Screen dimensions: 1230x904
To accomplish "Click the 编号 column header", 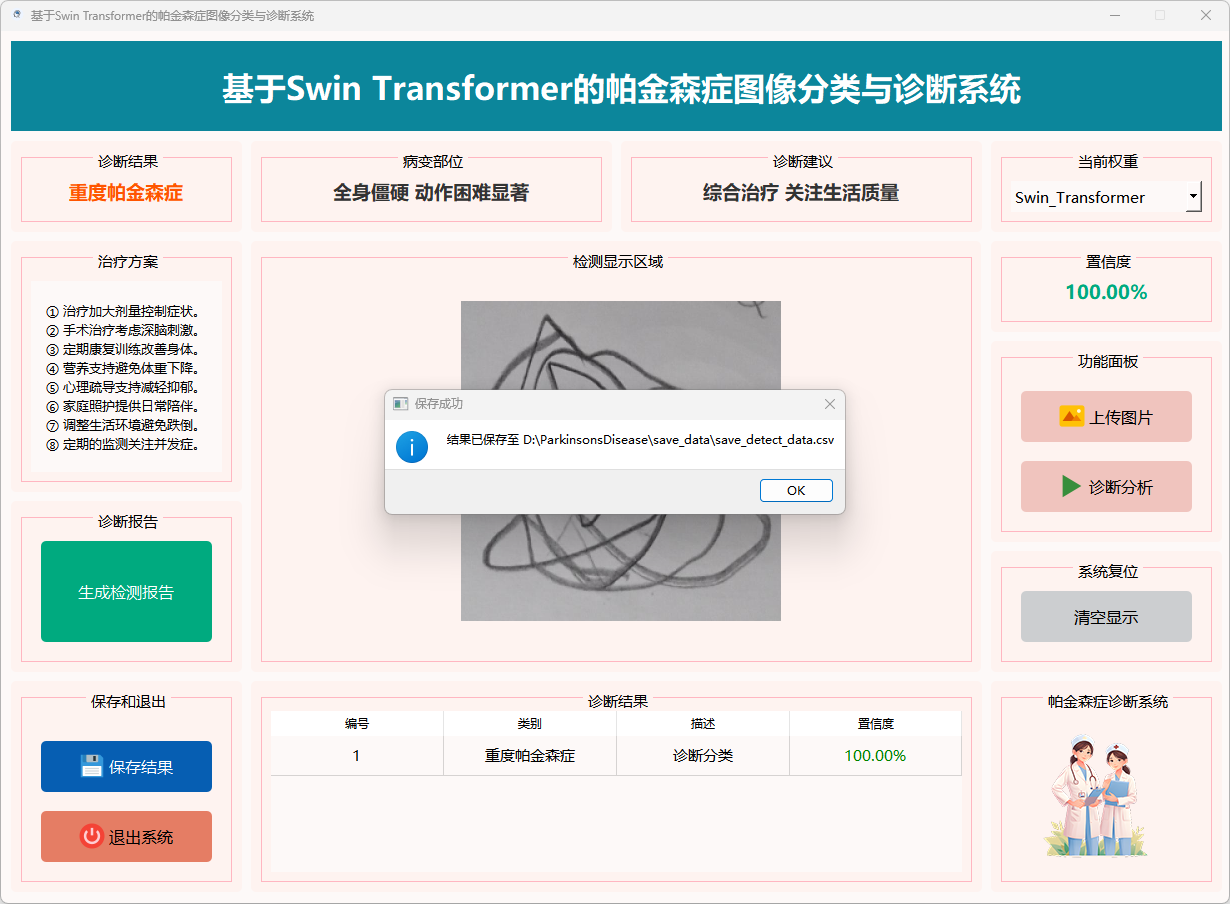I will 357,724.
